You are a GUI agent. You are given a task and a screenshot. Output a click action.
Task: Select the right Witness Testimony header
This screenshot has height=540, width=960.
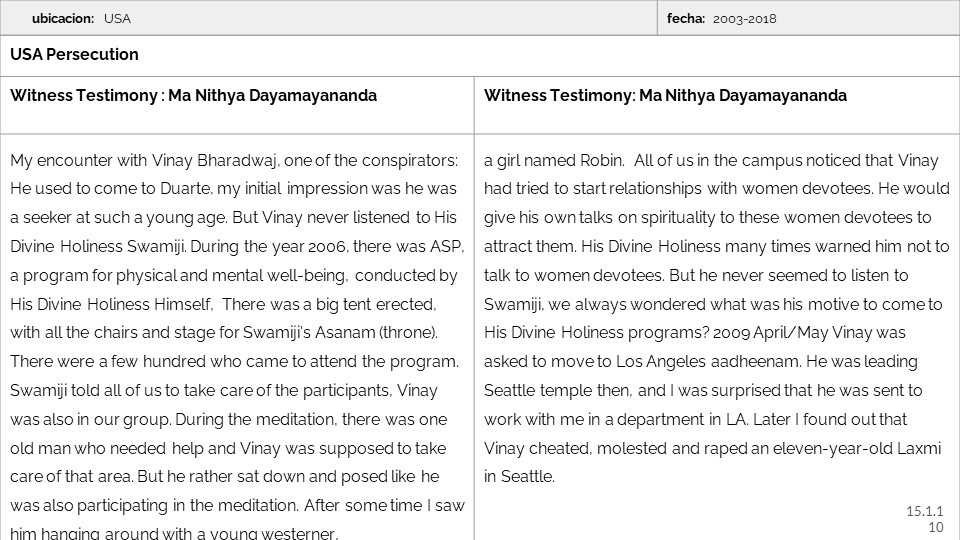coord(665,96)
